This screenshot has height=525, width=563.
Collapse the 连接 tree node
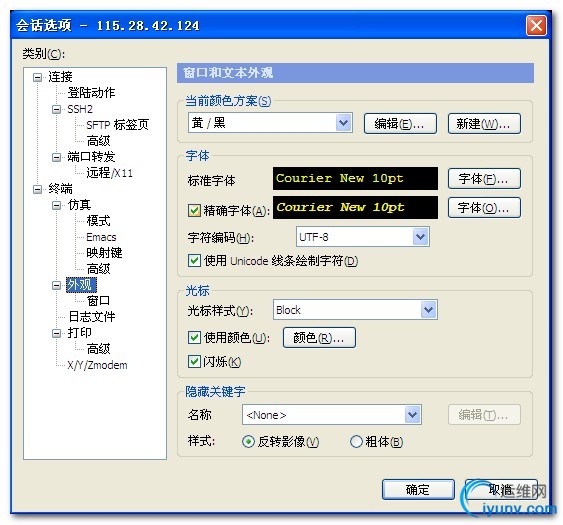(x=37, y=77)
